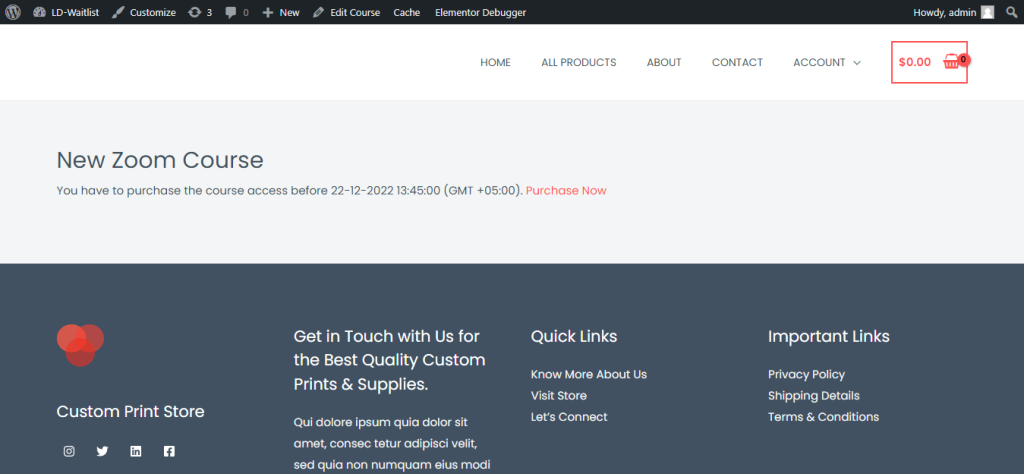Screen dimensions: 1024x474
Task: Open the Shipping Details link
Action: pos(814,396)
